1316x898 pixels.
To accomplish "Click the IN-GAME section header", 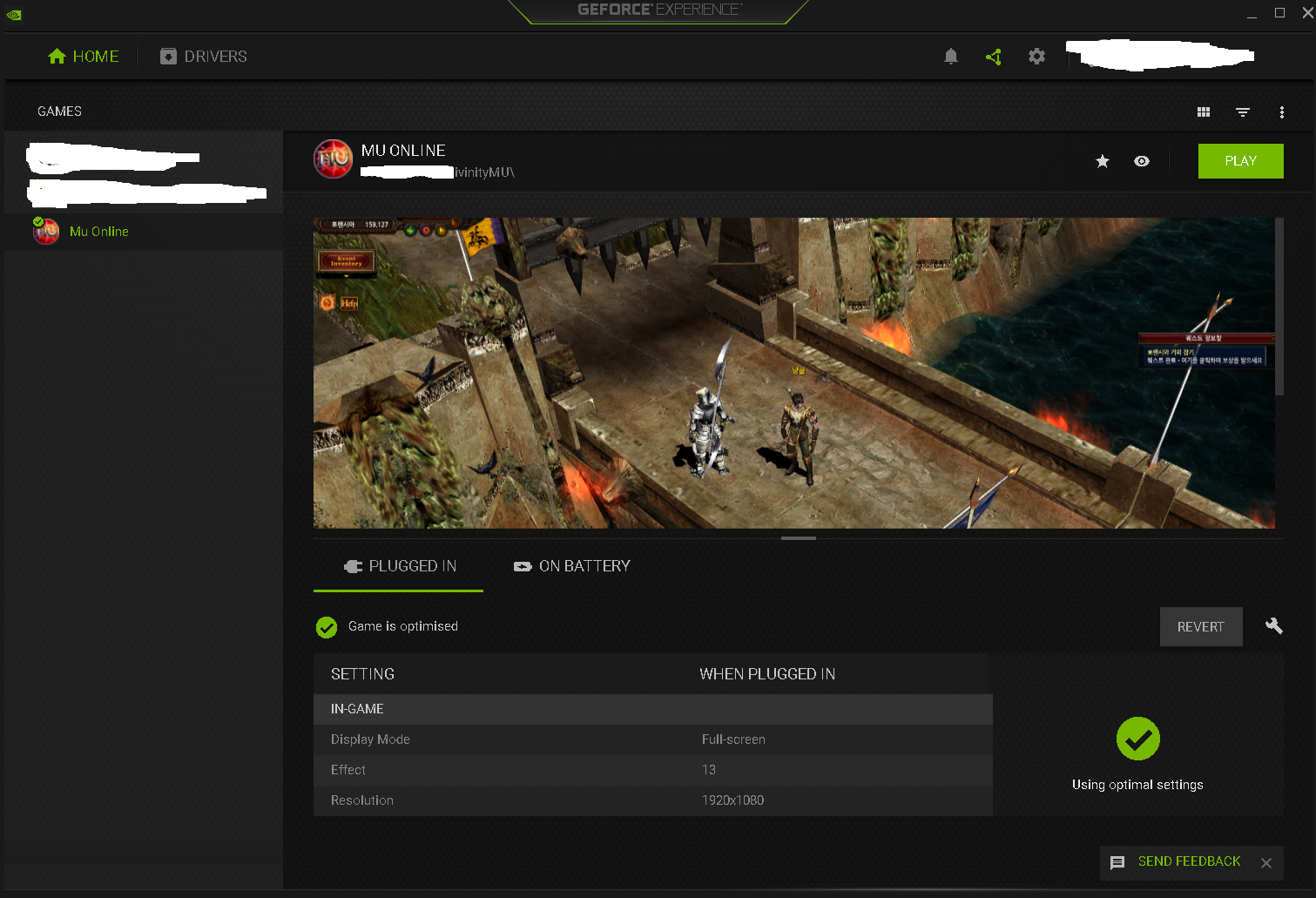I will [653, 709].
